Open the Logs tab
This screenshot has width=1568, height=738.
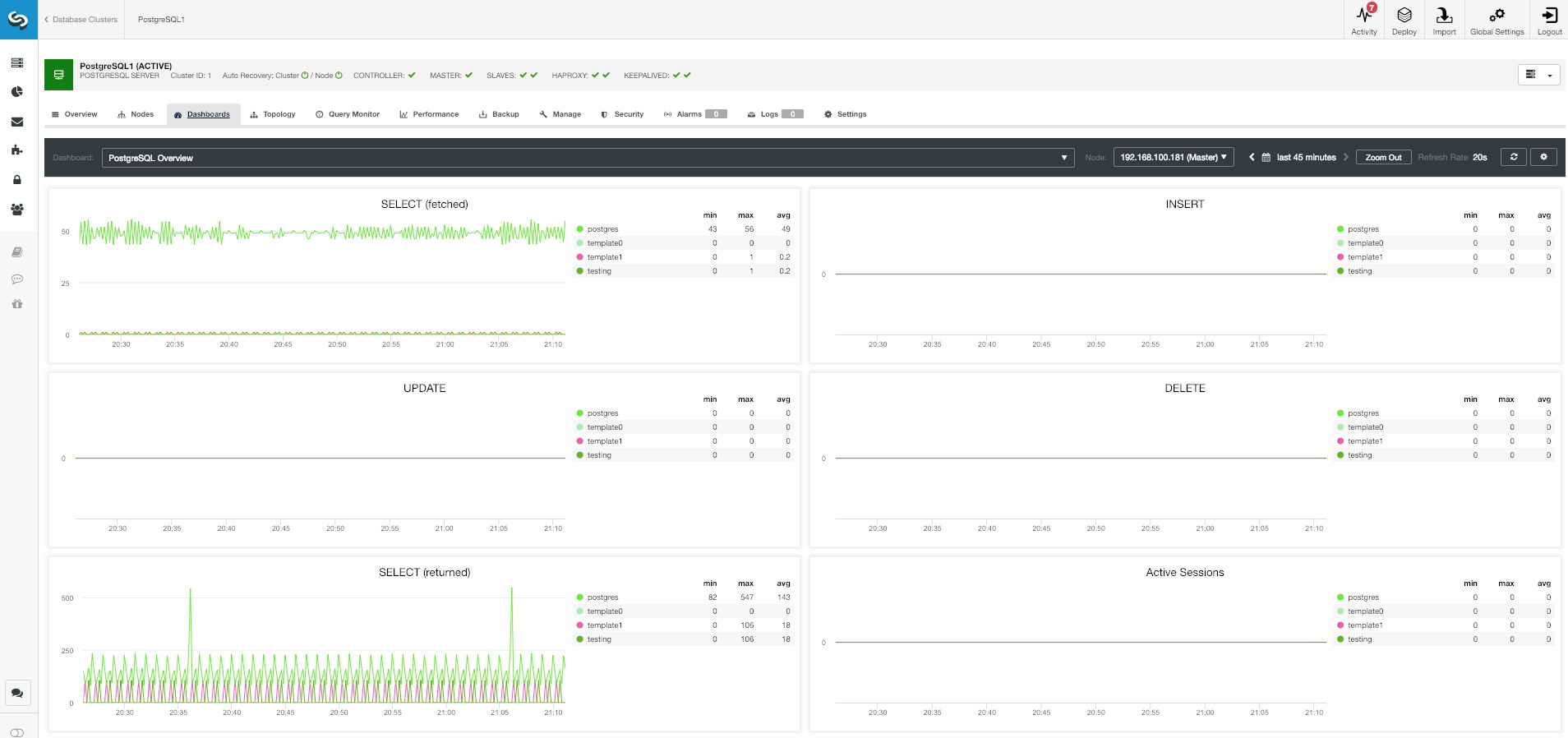tap(775, 114)
